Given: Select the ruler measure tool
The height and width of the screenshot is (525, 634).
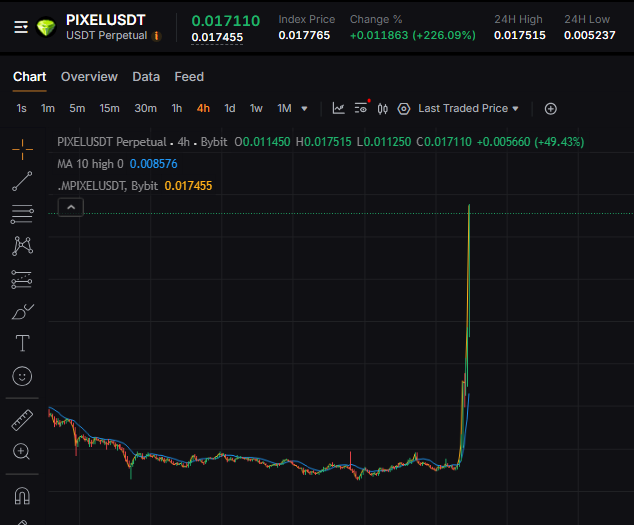Looking at the screenshot, I should pos(22,420).
